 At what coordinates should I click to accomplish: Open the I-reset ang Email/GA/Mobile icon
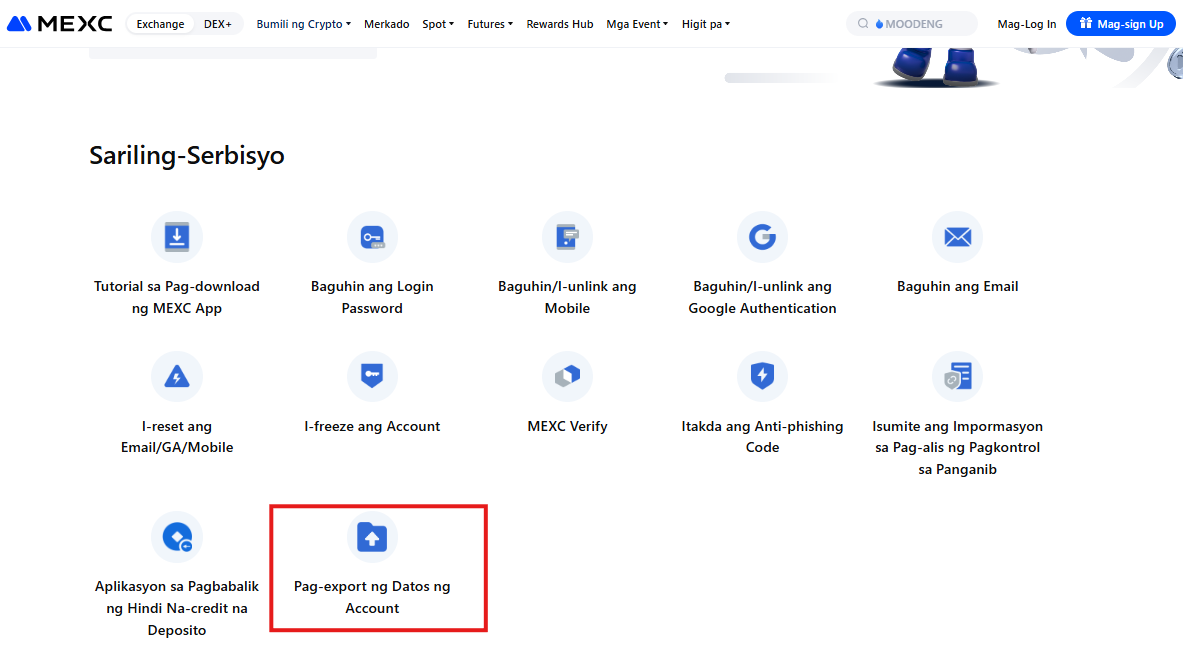(177, 376)
